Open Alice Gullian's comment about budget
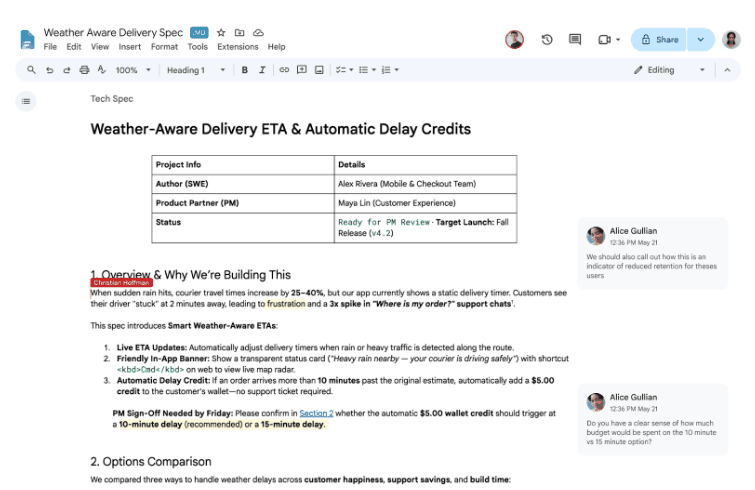755x490 pixels. 652,419
